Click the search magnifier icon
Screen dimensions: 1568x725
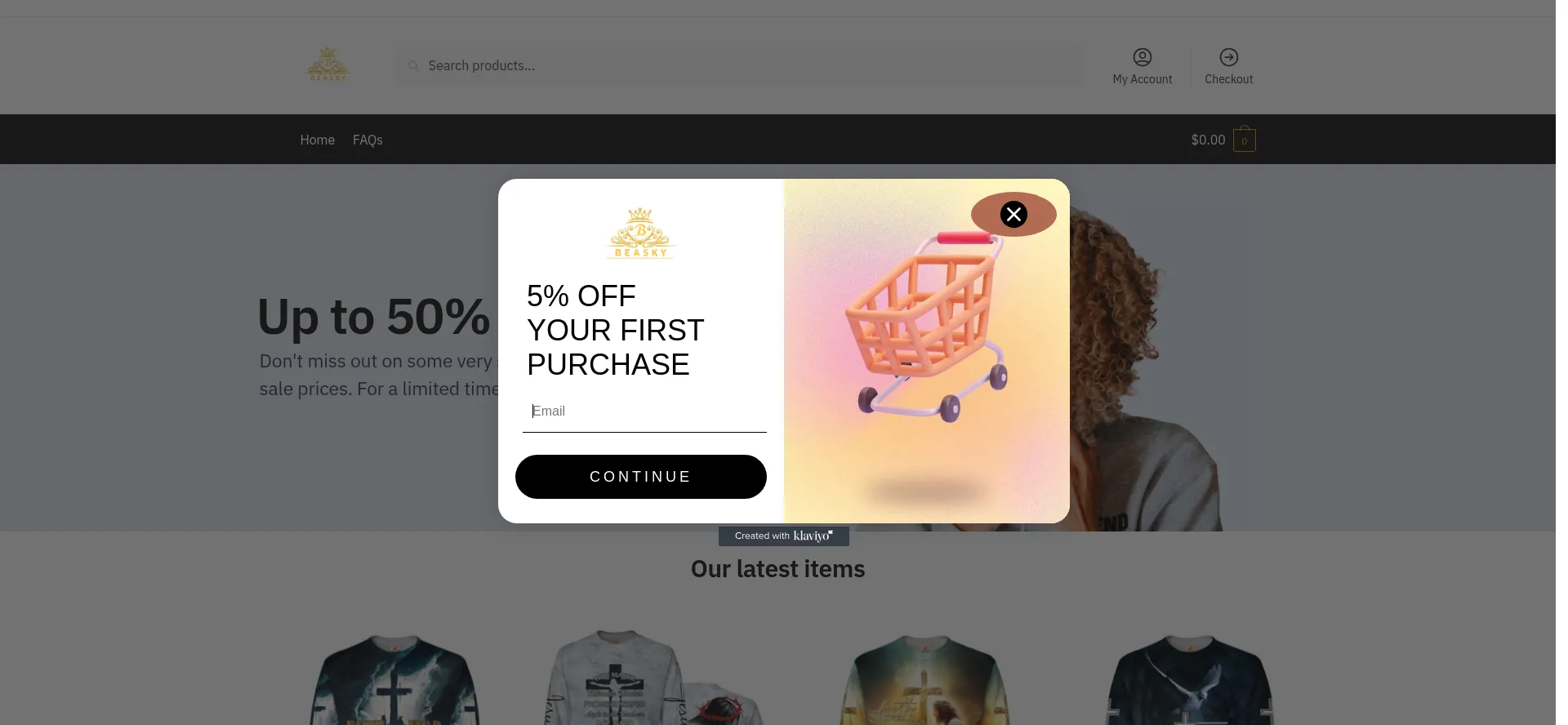click(x=414, y=66)
